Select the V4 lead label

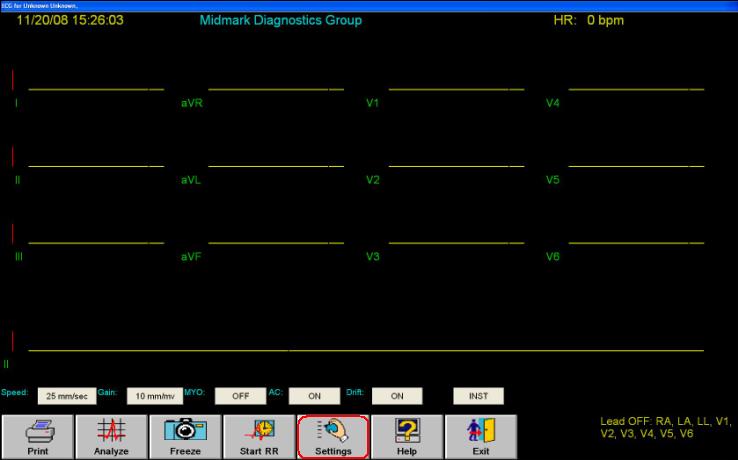[x=553, y=103]
